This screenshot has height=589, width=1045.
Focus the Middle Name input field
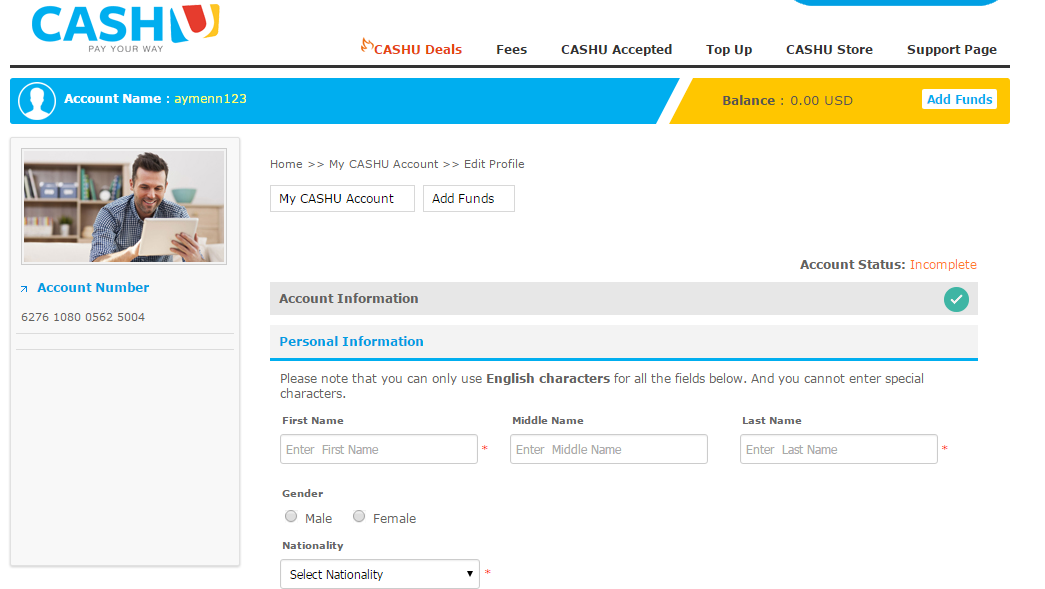pos(608,449)
